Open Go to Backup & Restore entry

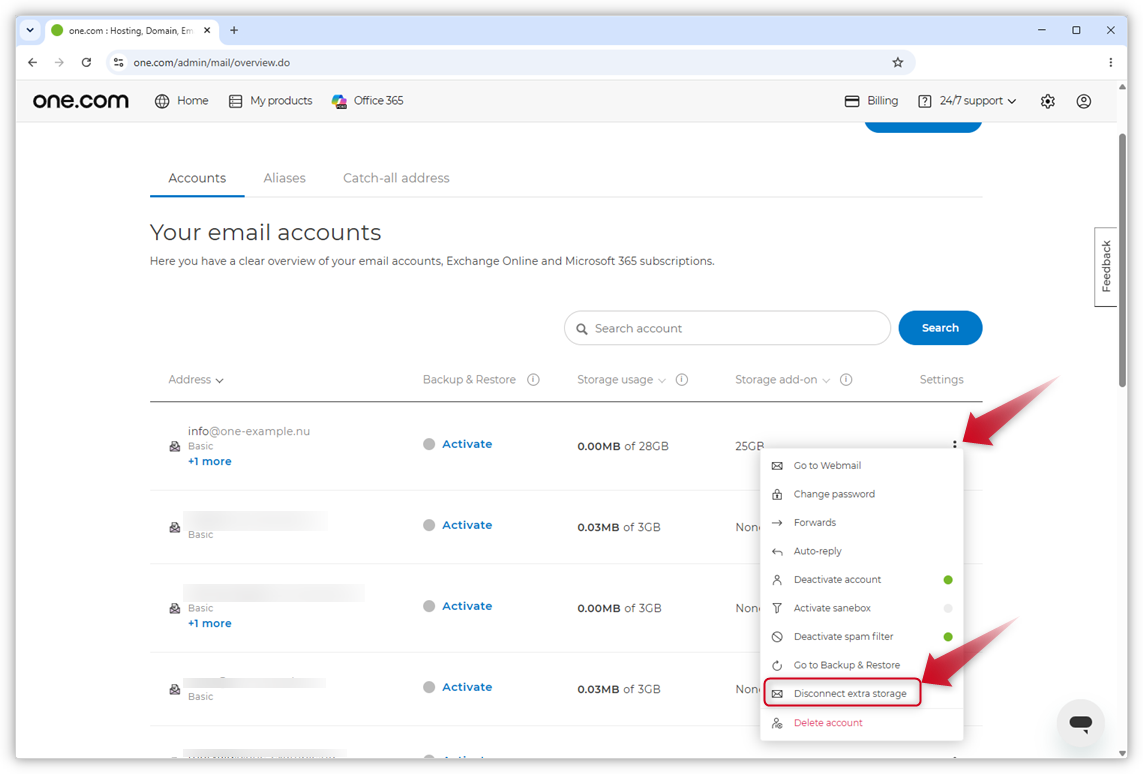[x=862, y=665]
